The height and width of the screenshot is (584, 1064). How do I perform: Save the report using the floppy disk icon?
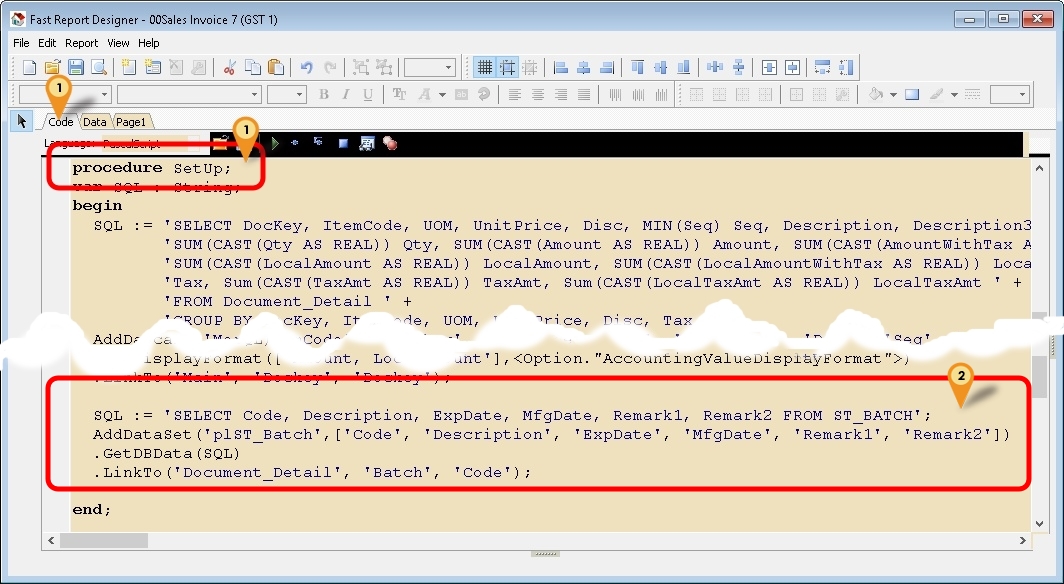pos(75,68)
